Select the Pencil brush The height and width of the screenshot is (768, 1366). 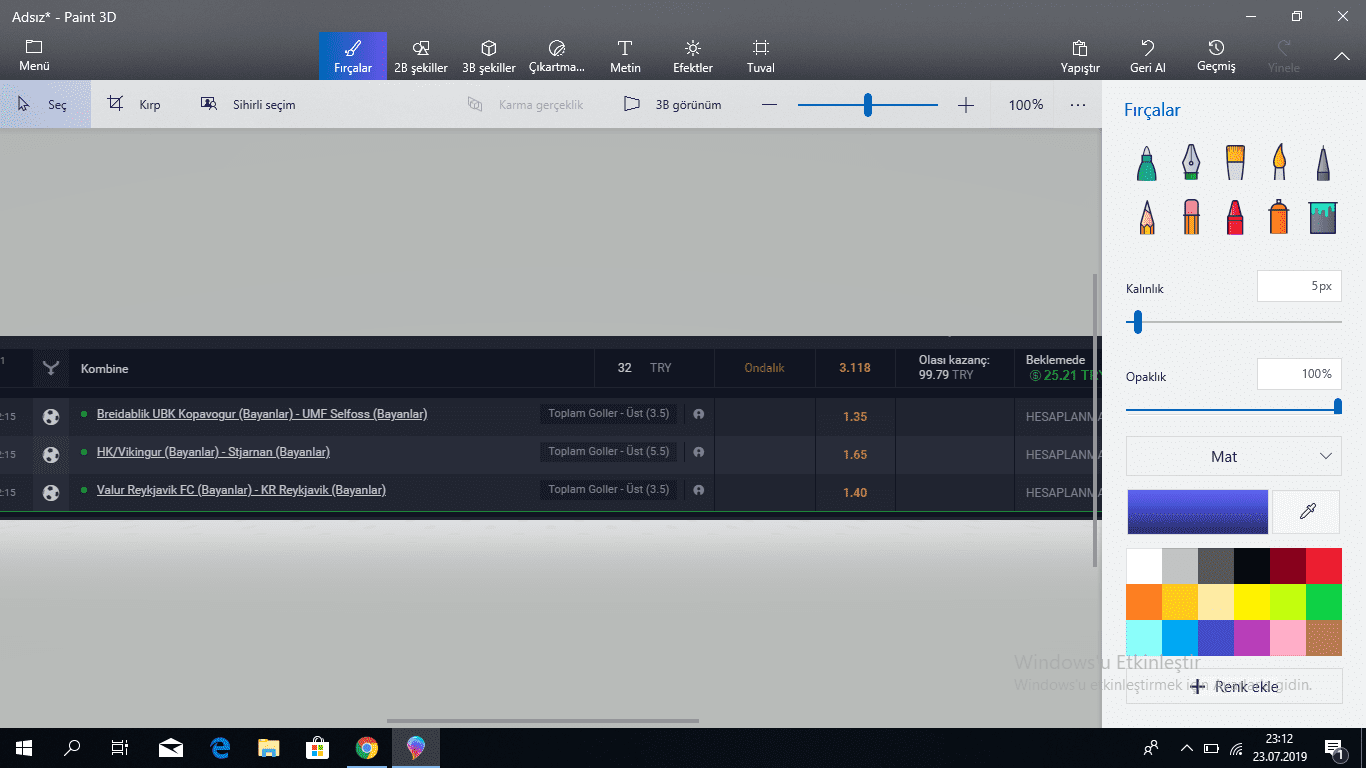[x=1147, y=217]
